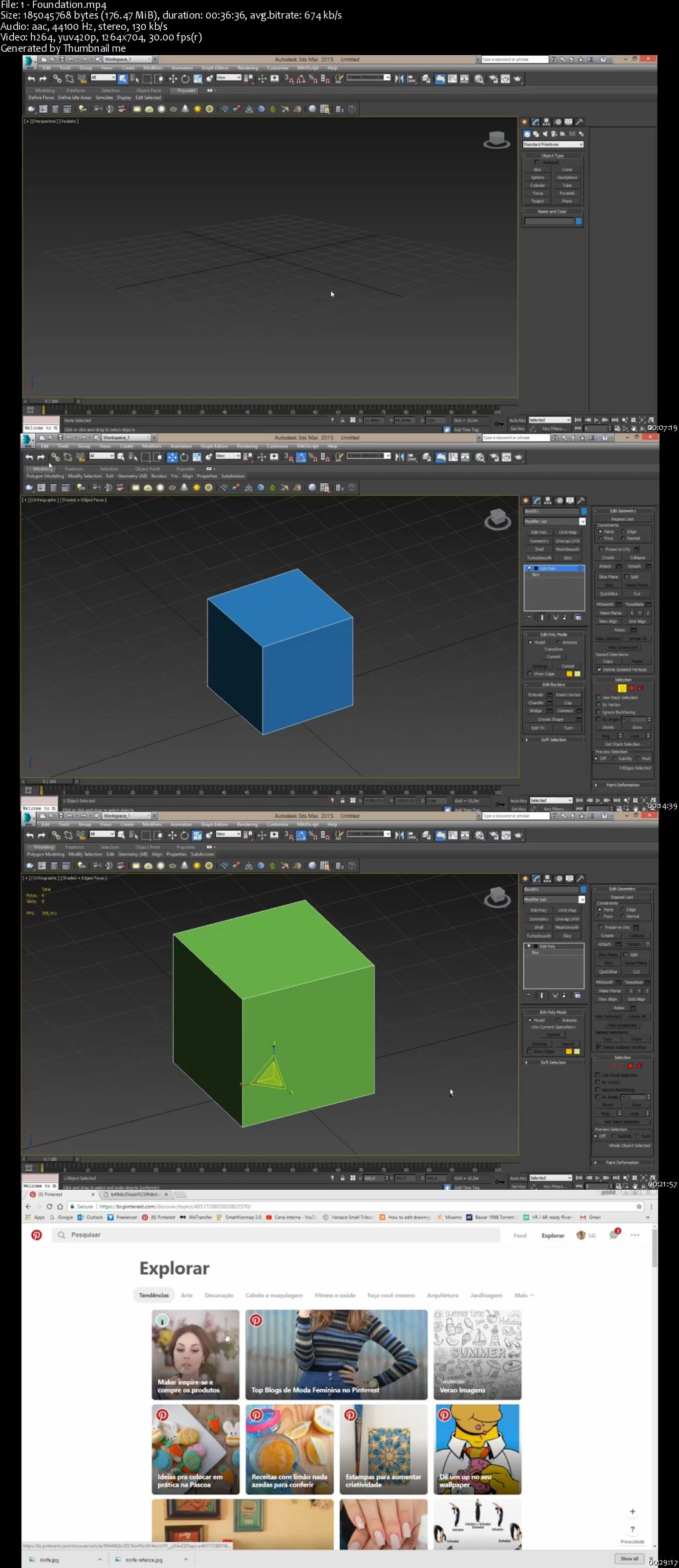Screen dimensions: 679x1568
Task: Expand the Paint Deformation rollout, blue cube frame
Action: (x=623, y=785)
